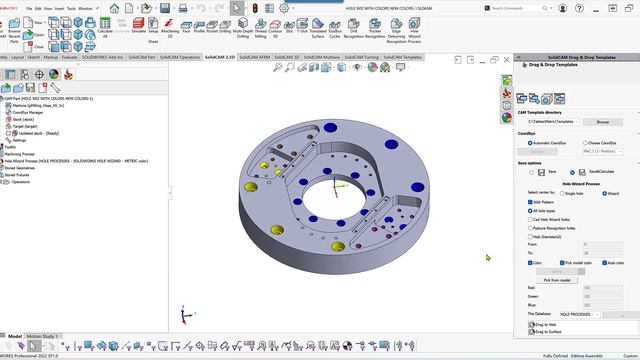Toggle the With Pattern checkbox
Viewport: 640px width, 360px height.
pos(530,202)
